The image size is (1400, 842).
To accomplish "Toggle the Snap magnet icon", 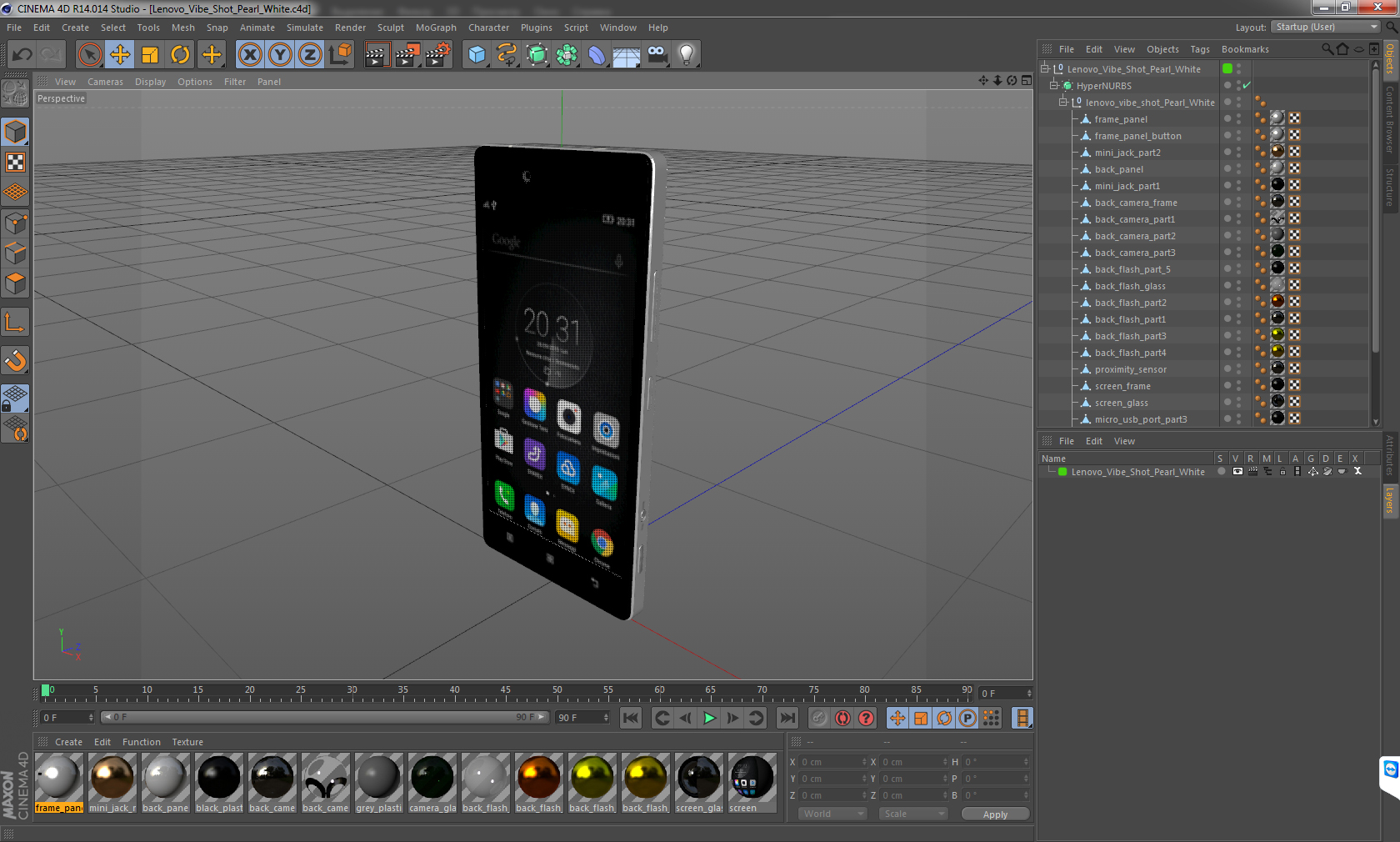I will point(15,360).
